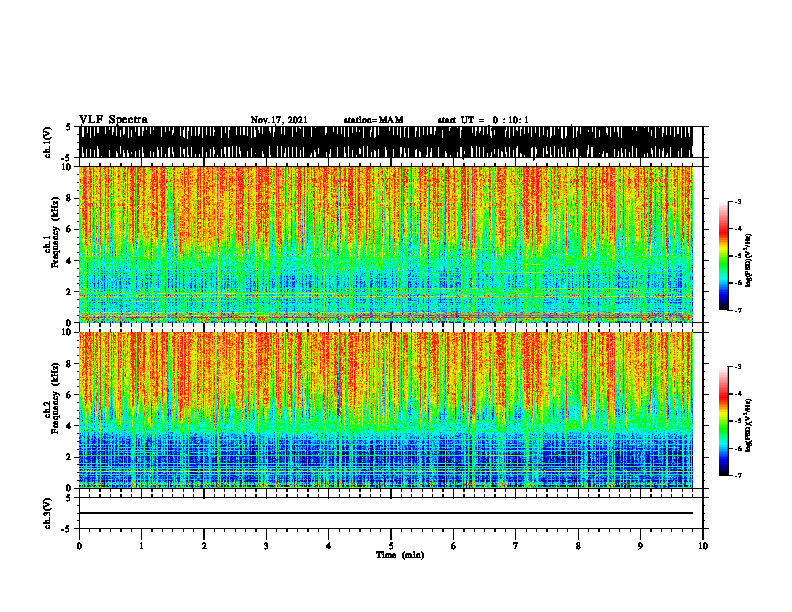
Task: Click time axis tick label "9"
Action: [640, 546]
